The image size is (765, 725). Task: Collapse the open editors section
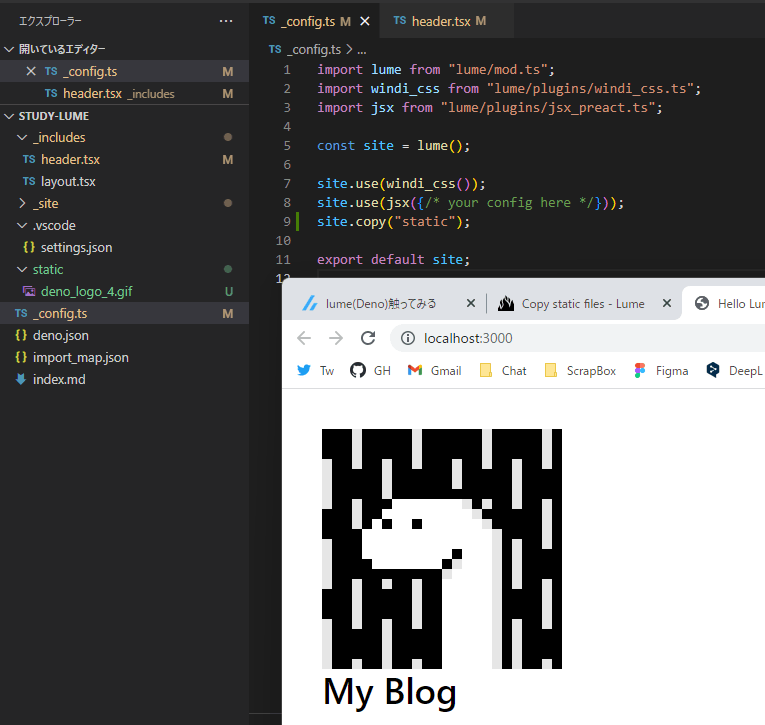(x=9, y=49)
